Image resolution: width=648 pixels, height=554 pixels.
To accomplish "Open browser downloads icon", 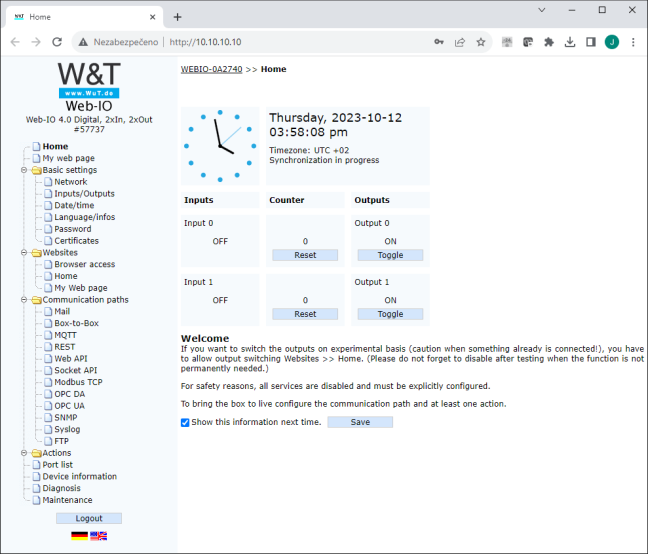I will pos(570,42).
